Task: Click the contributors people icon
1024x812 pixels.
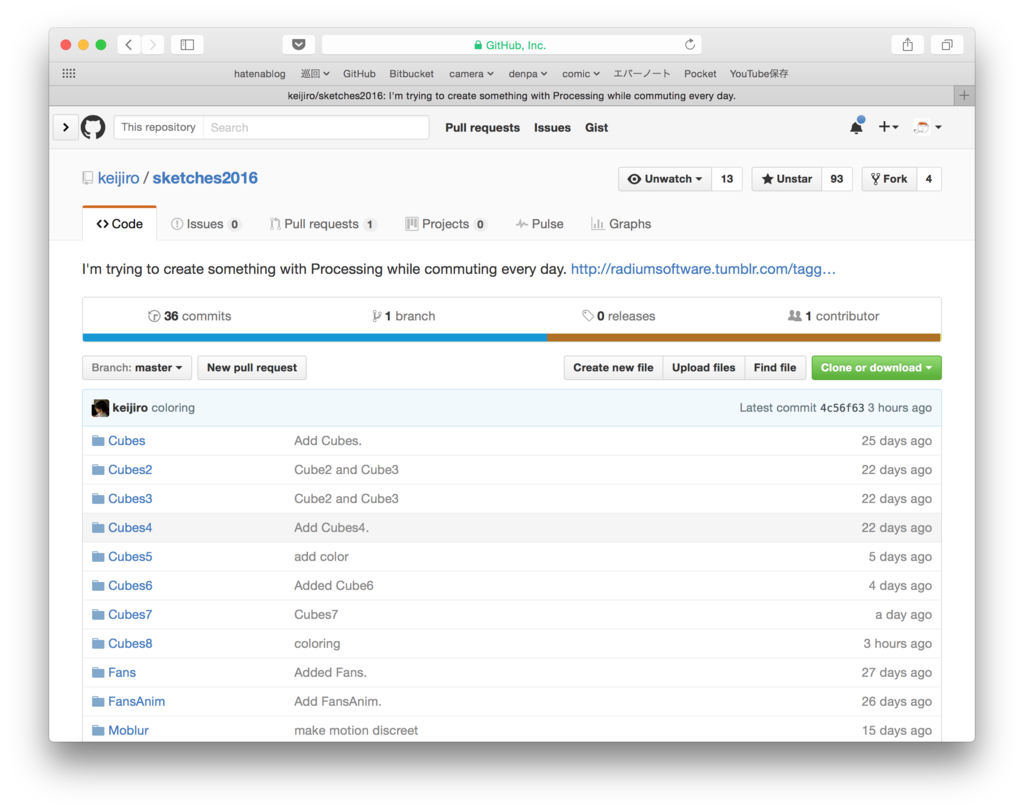Action: (x=795, y=316)
